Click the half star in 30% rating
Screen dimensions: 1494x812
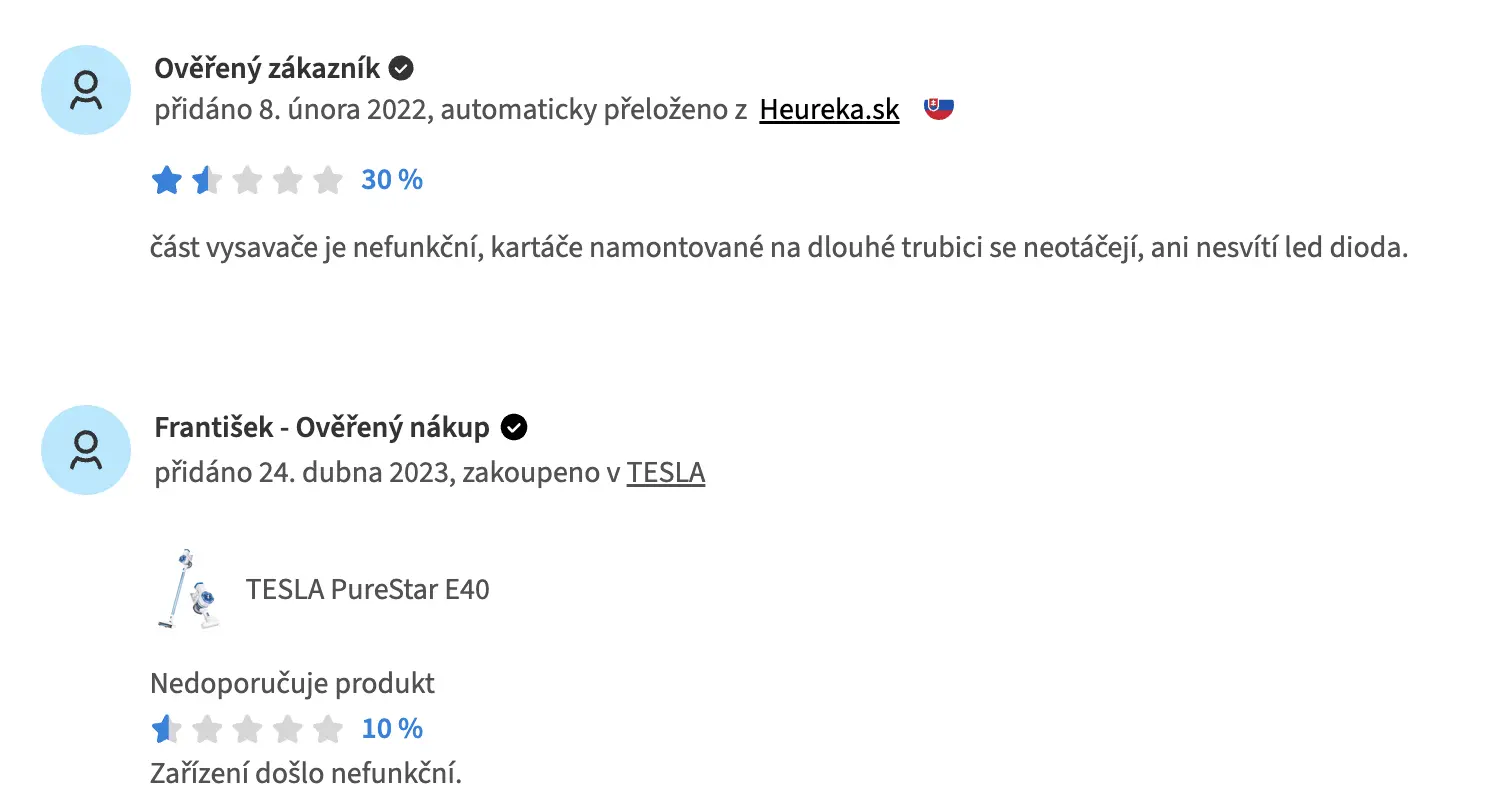pyautogui.click(x=207, y=180)
